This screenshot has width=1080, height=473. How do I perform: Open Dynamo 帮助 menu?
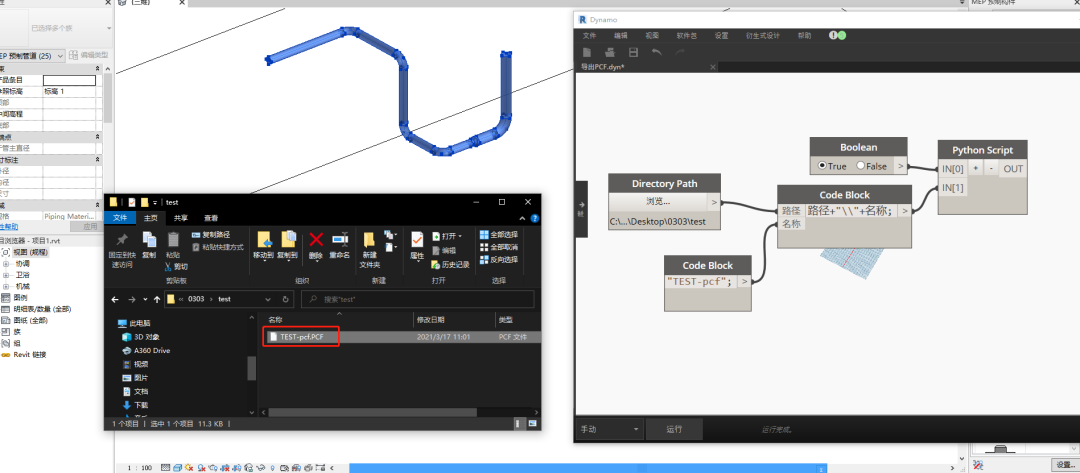coord(804,36)
